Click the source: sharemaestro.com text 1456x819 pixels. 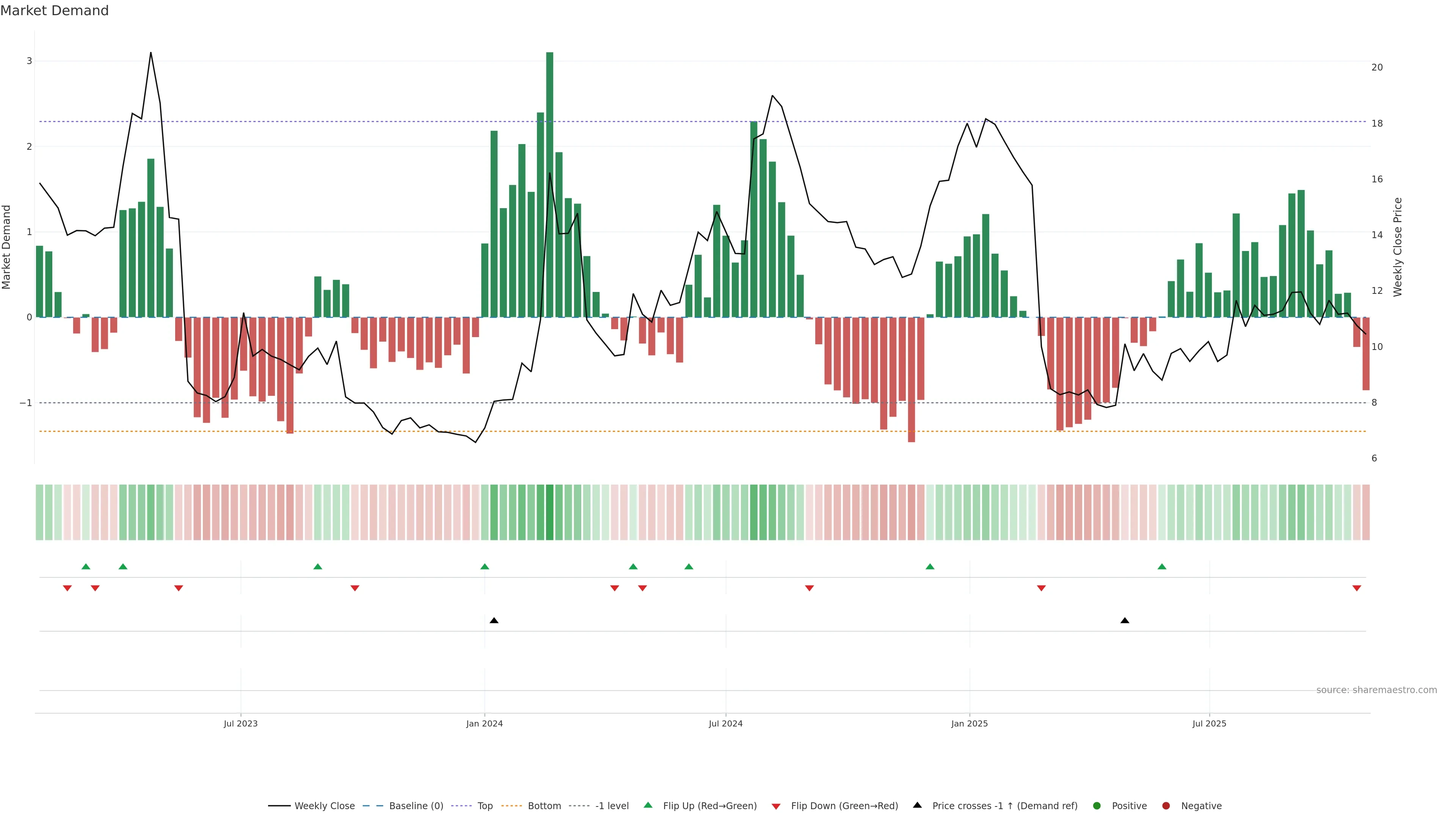[x=1376, y=690]
